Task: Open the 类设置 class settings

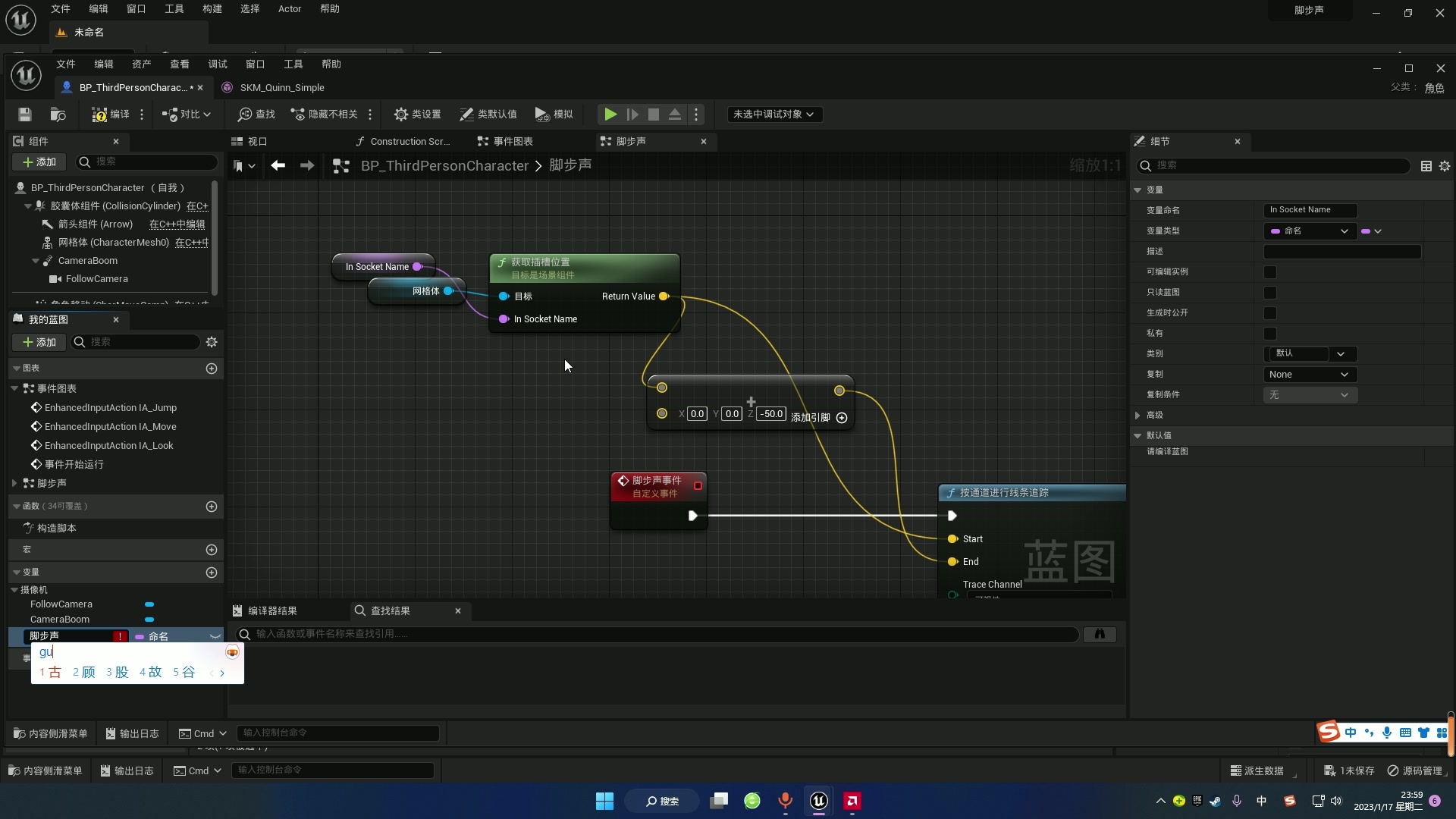Action: click(x=417, y=115)
